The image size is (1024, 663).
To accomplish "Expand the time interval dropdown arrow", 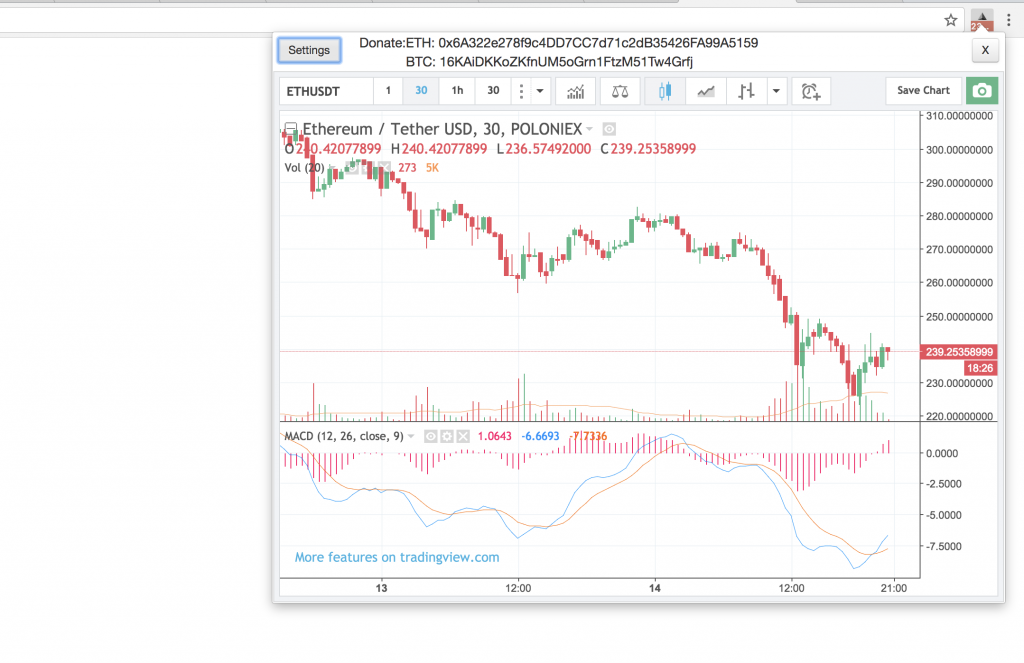I will click(541, 91).
